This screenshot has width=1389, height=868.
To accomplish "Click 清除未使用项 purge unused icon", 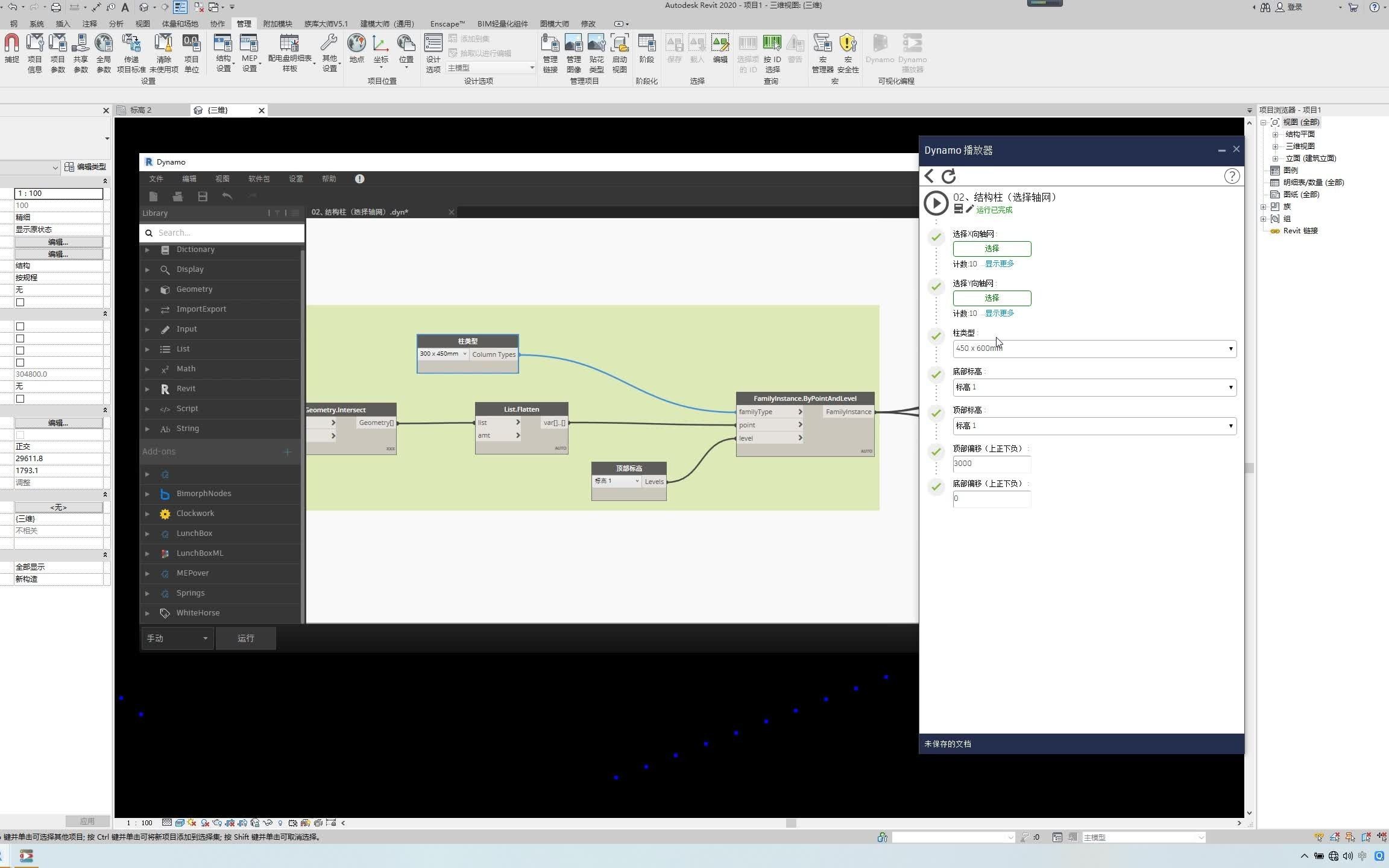I will pyautogui.click(x=163, y=43).
